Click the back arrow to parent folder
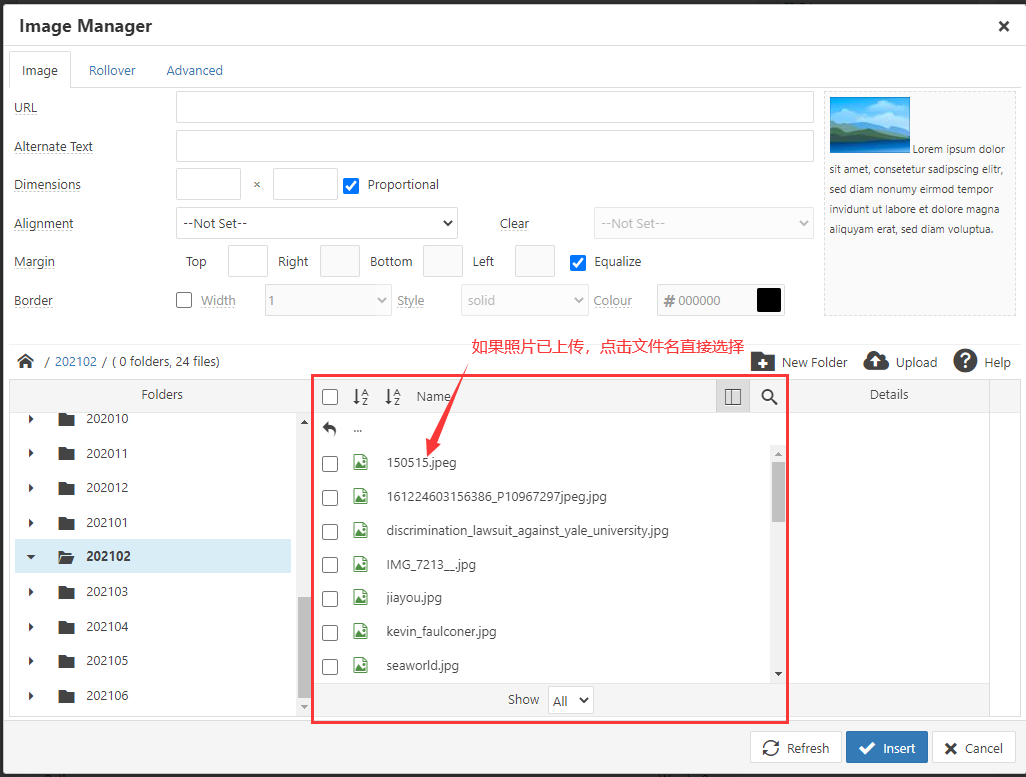 point(330,429)
